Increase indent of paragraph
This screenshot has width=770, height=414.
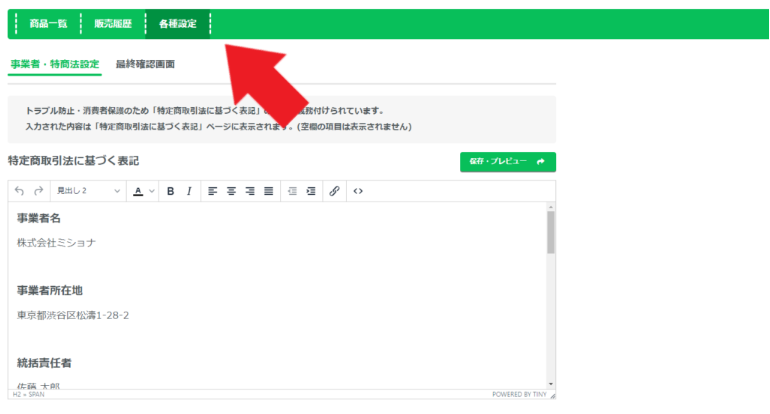(311, 191)
